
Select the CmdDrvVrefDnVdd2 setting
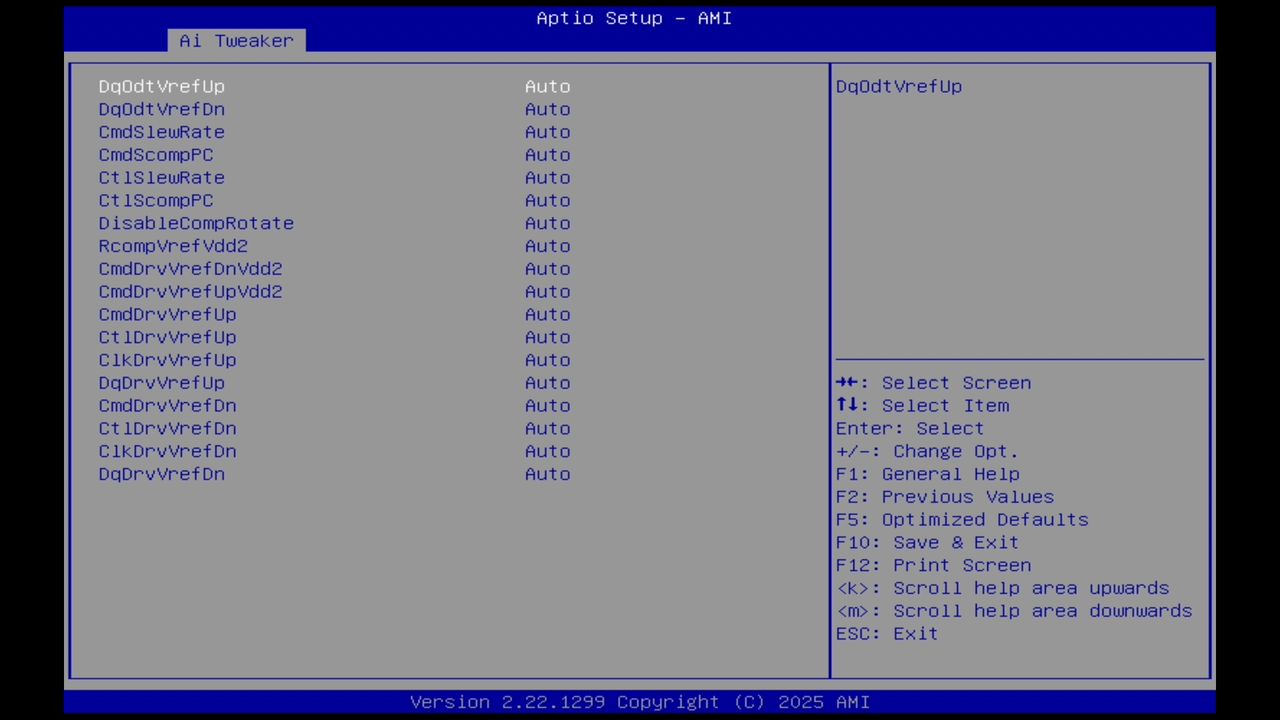(190, 268)
